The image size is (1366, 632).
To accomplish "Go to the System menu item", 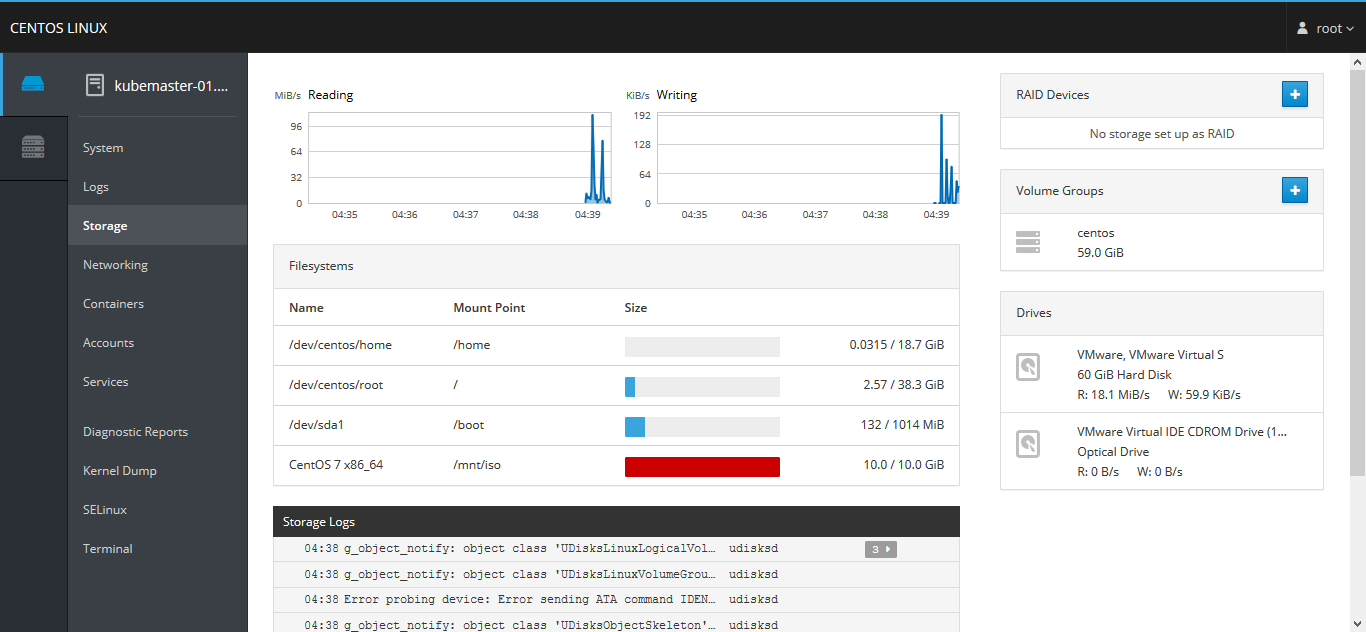I will pos(157,148).
